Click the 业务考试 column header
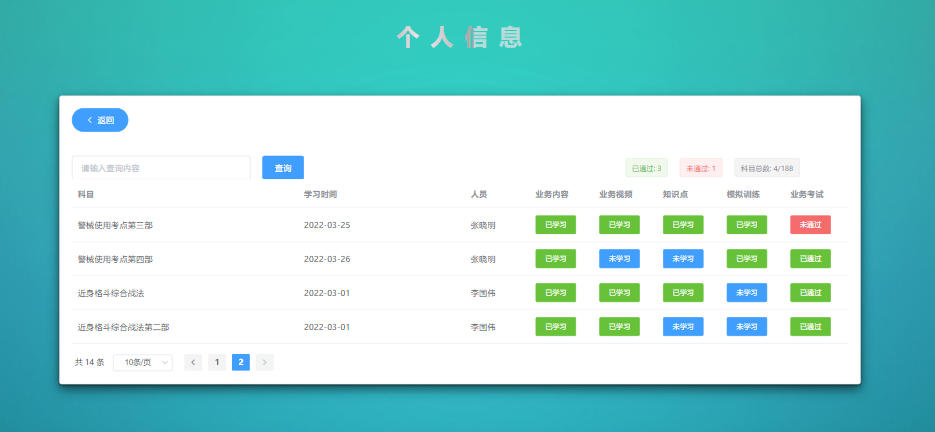The height and width of the screenshot is (432, 935). 807,195
